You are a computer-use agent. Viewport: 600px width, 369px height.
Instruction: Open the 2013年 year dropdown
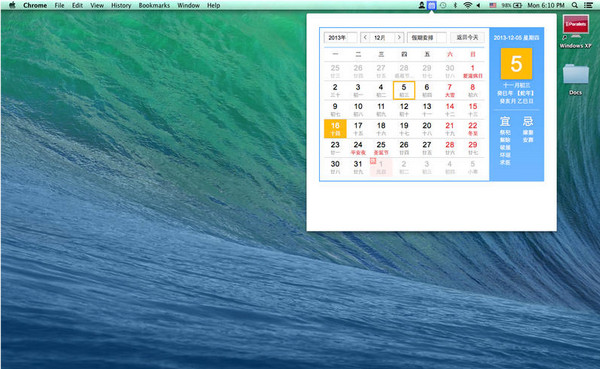pos(341,38)
